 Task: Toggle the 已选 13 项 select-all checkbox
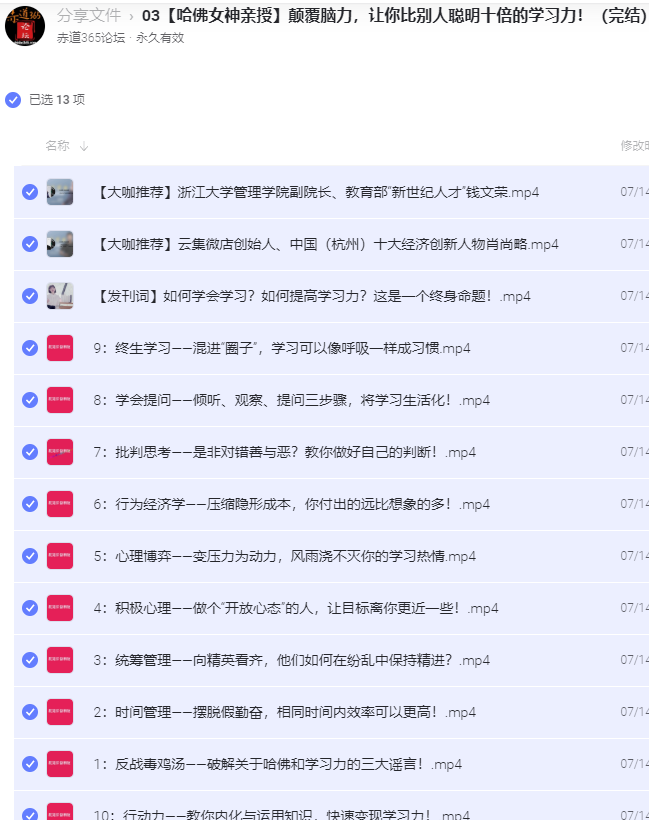pyautogui.click(x=13, y=100)
